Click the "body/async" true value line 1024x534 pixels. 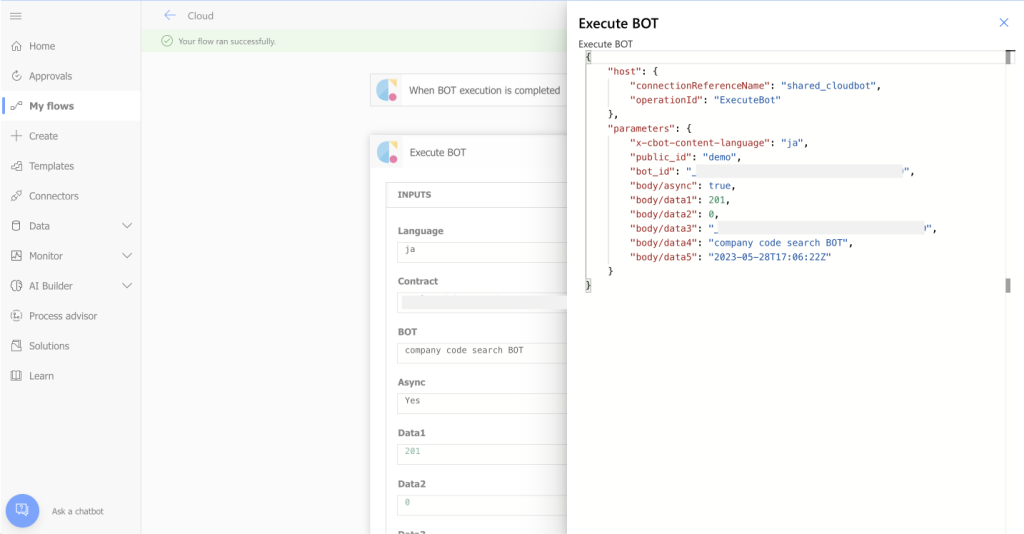(x=682, y=186)
